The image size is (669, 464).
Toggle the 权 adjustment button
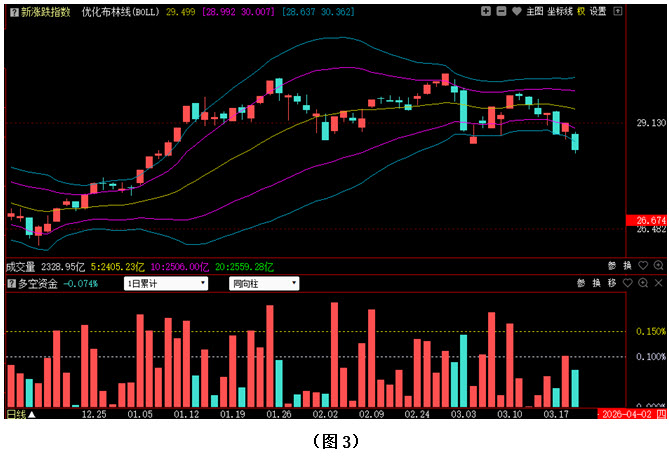pos(580,11)
